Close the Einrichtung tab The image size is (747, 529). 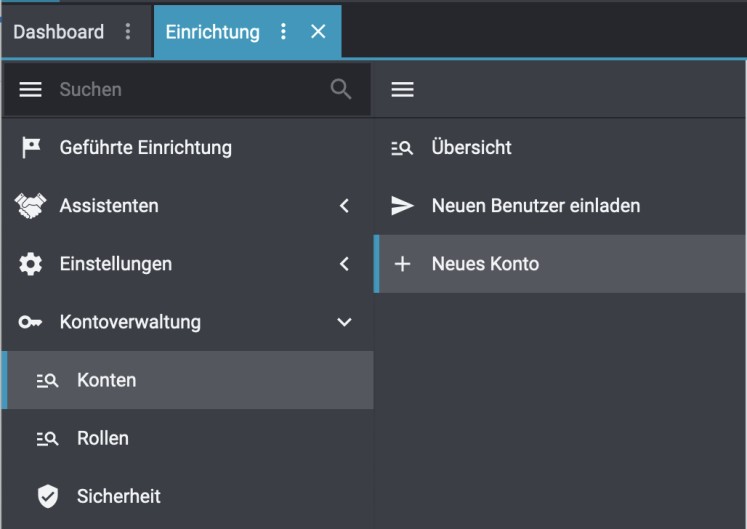[x=318, y=32]
